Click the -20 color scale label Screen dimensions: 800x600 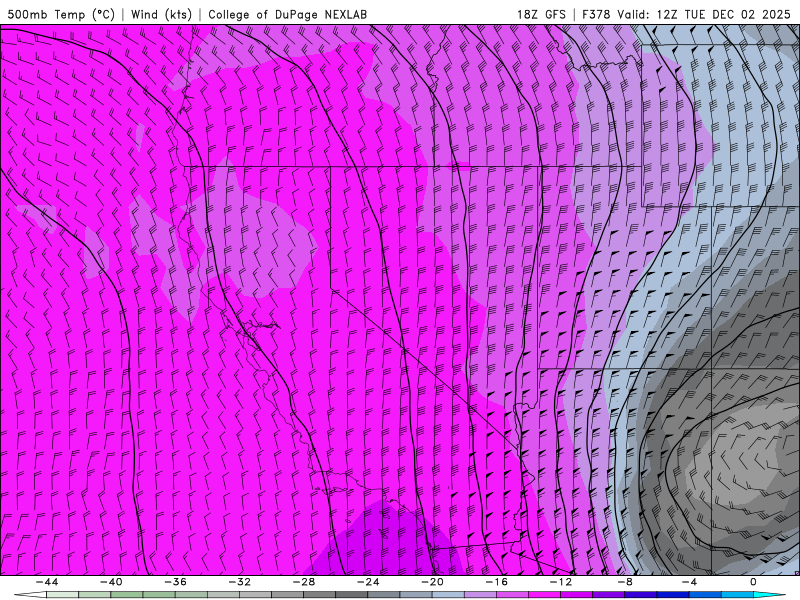[433, 582]
